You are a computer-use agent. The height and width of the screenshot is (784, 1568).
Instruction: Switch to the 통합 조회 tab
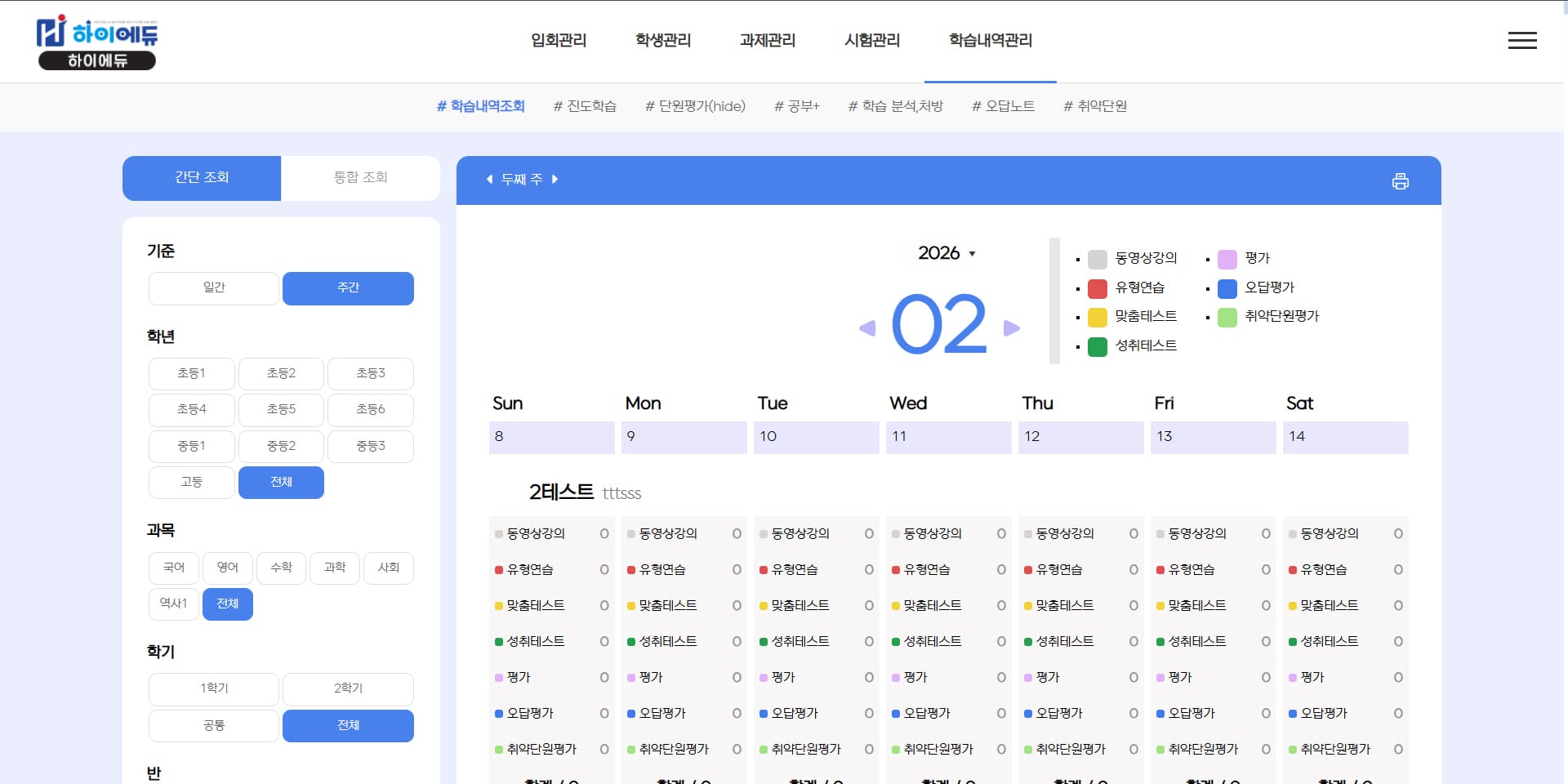(x=360, y=178)
